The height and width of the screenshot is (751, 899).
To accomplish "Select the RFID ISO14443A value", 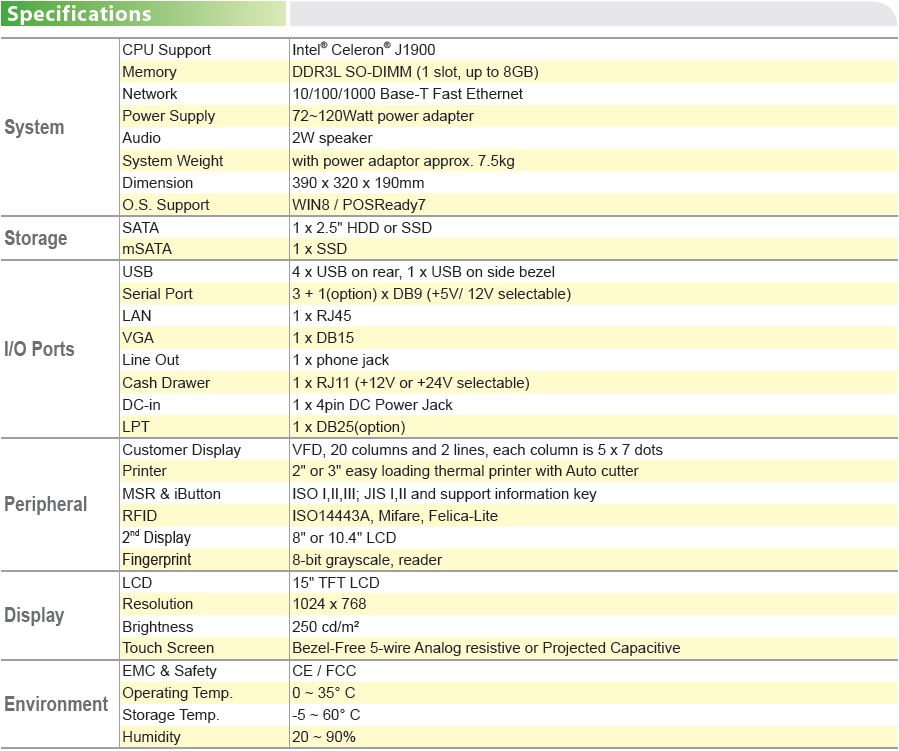I will point(394,515).
